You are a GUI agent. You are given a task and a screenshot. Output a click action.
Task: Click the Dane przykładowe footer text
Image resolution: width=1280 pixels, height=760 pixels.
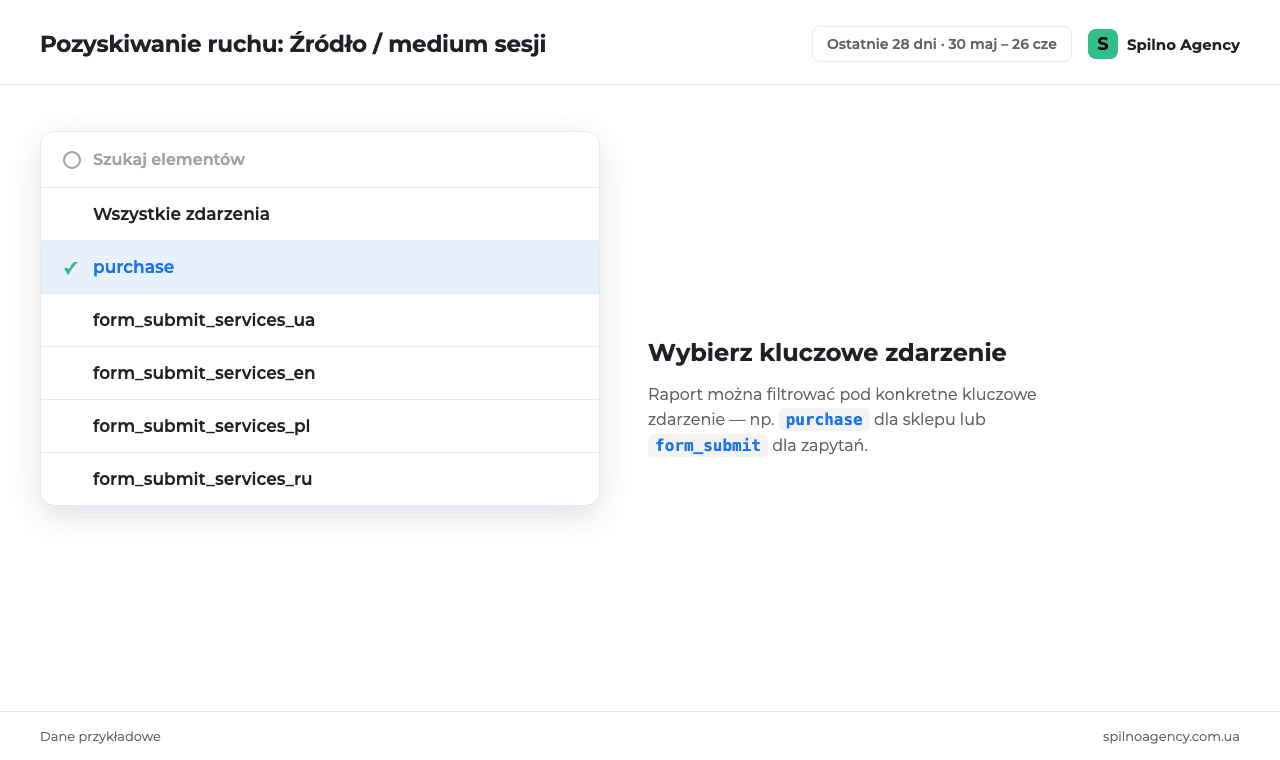pos(100,737)
